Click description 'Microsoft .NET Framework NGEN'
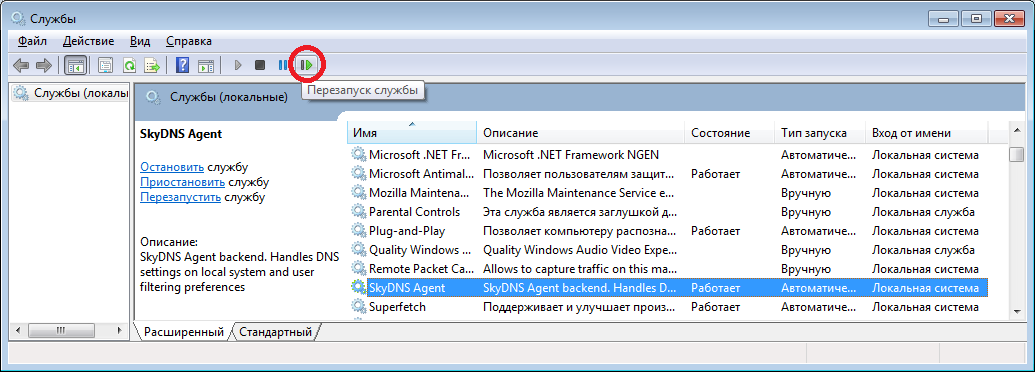 pyautogui.click(x=571, y=154)
